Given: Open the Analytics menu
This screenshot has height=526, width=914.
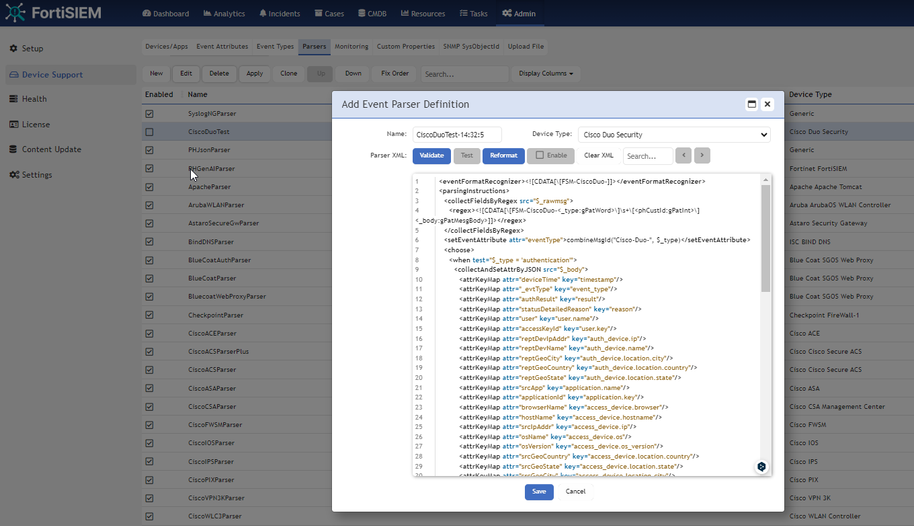Looking at the screenshot, I should click(224, 13).
